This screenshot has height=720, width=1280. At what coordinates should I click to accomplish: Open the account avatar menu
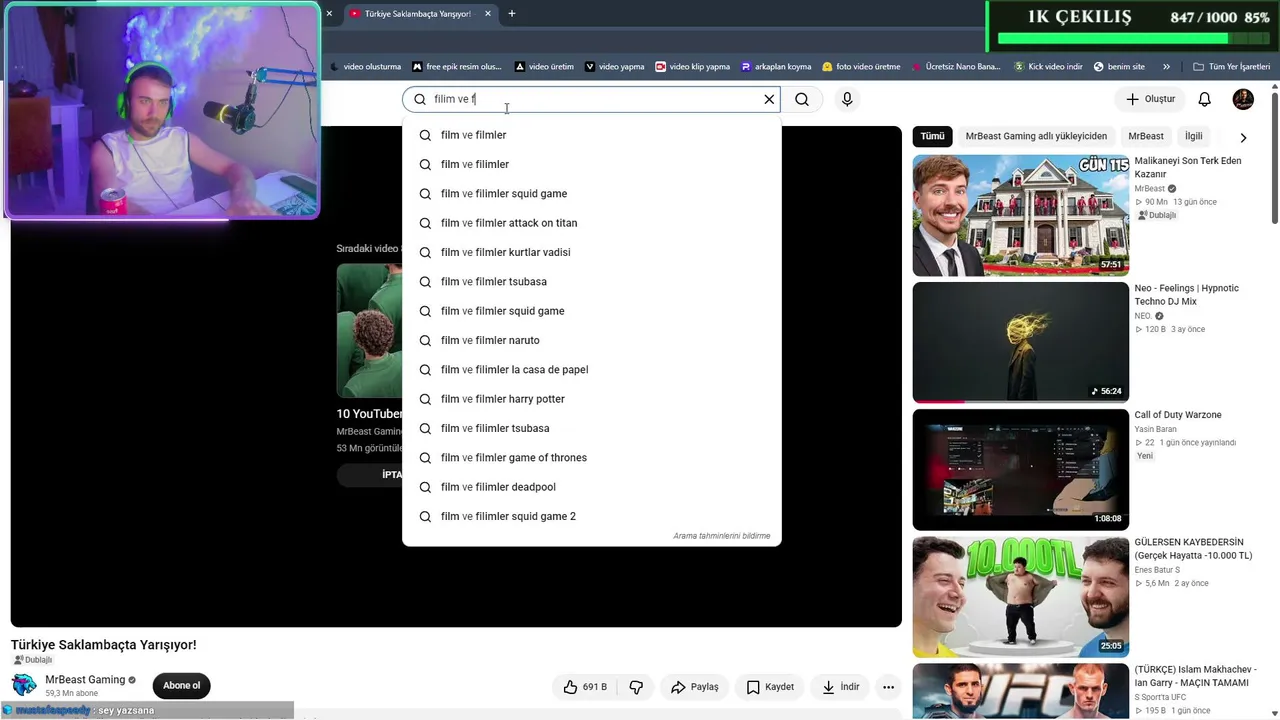[1243, 99]
